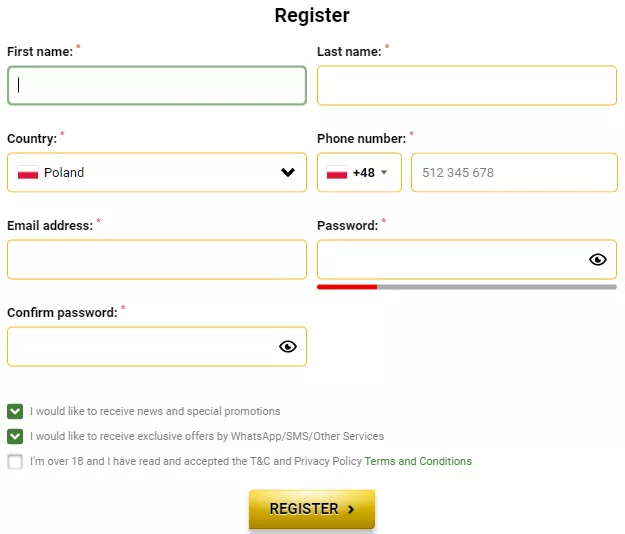625x534 pixels.
Task: Expand the +48 phone code dropdown
Action: tap(384, 173)
